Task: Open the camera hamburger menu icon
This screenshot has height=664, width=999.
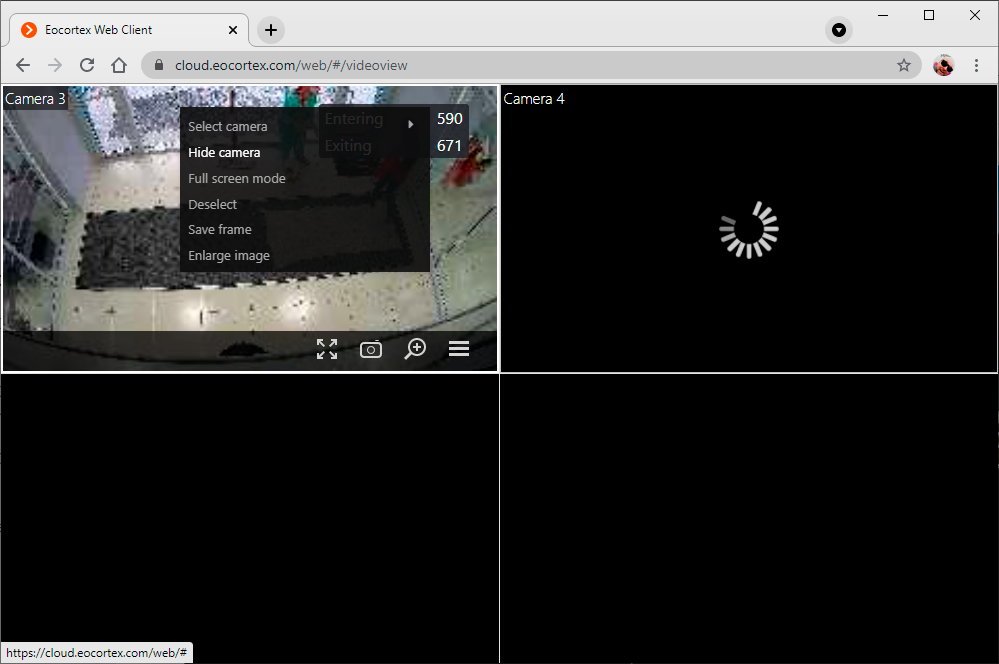Action: 459,349
